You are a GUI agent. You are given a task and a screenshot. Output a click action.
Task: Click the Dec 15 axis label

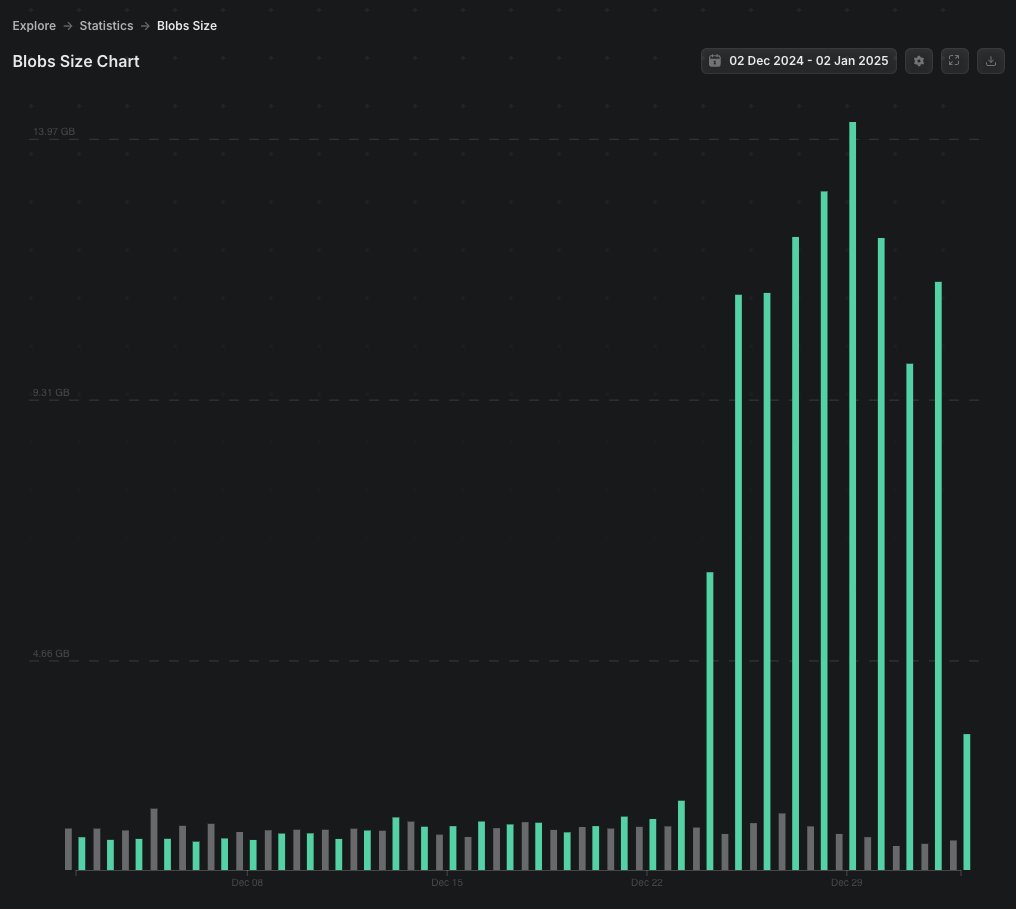click(447, 882)
